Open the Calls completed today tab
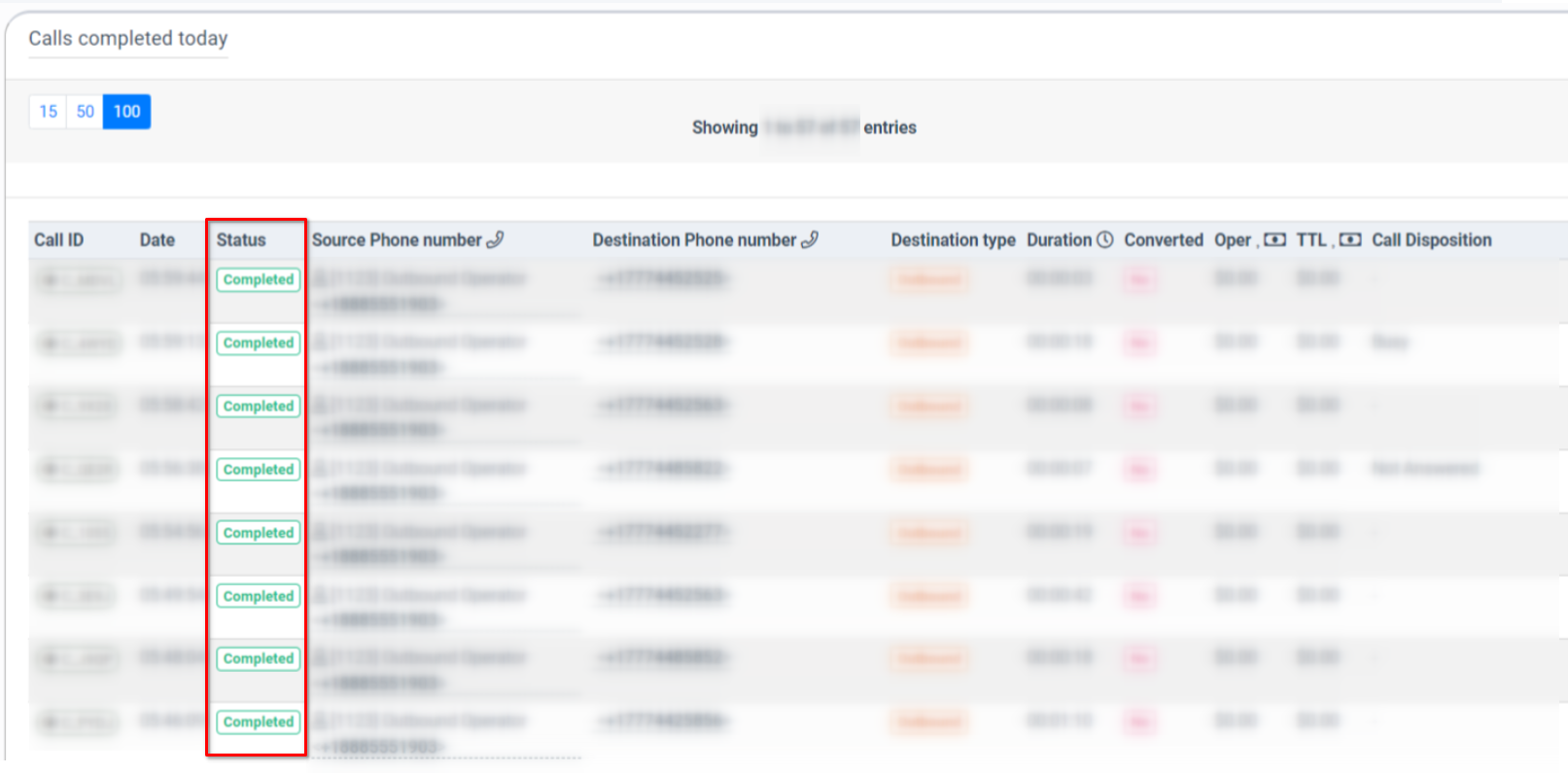Image resolution: width=1568 pixels, height=774 pixels. (127, 39)
